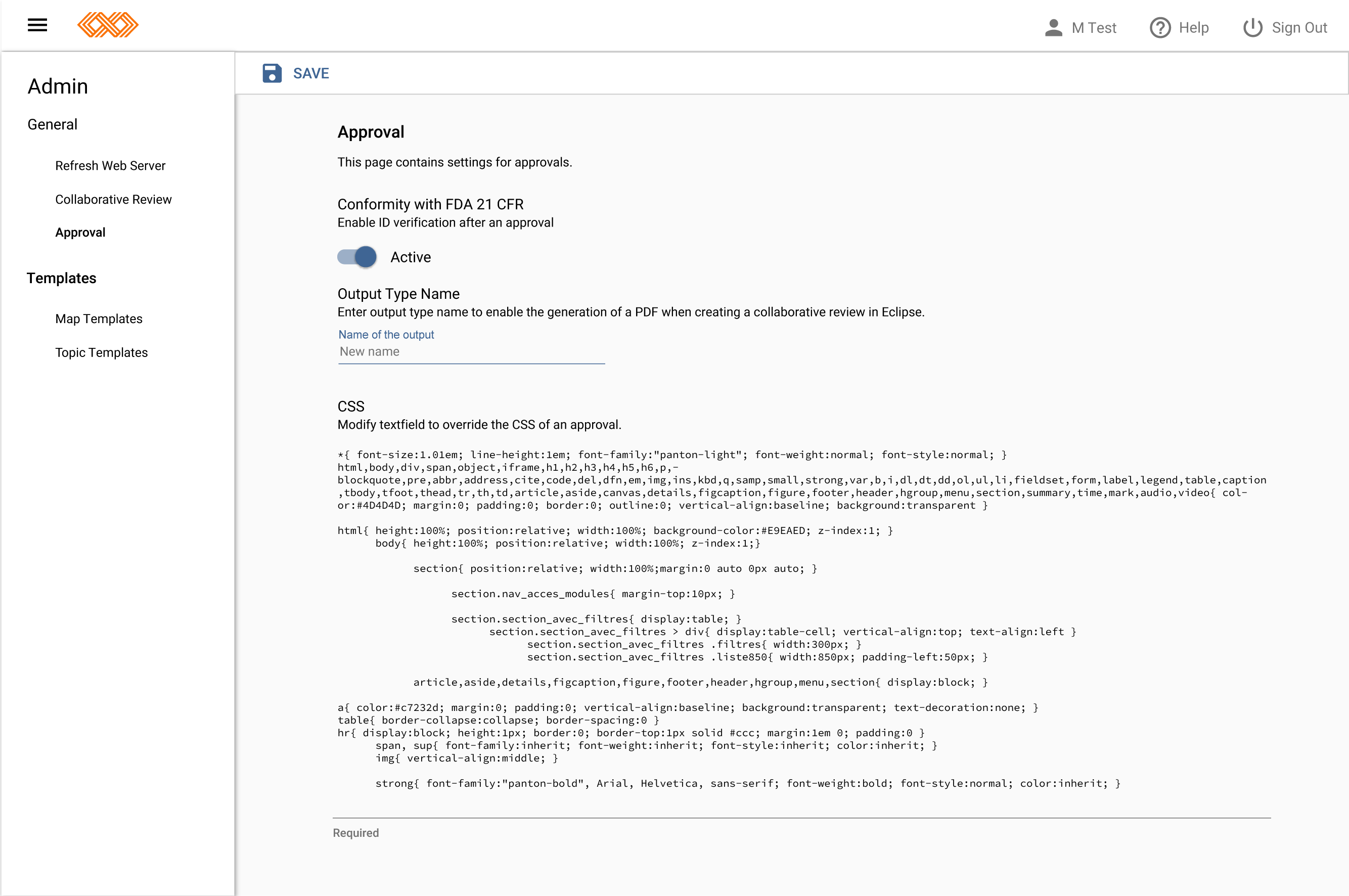The height and width of the screenshot is (896, 1349).
Task: Click the Sign Out power icon
Action: (1252, 27)
